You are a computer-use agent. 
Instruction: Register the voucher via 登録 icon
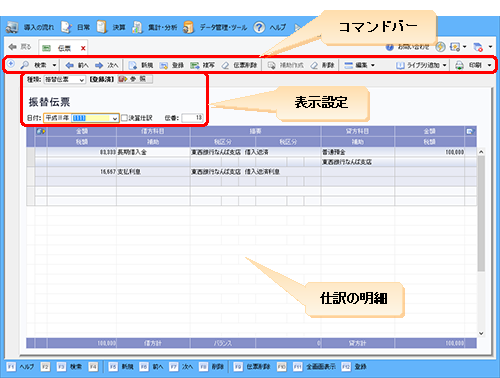pyautogui.click(x=163, y=65)
